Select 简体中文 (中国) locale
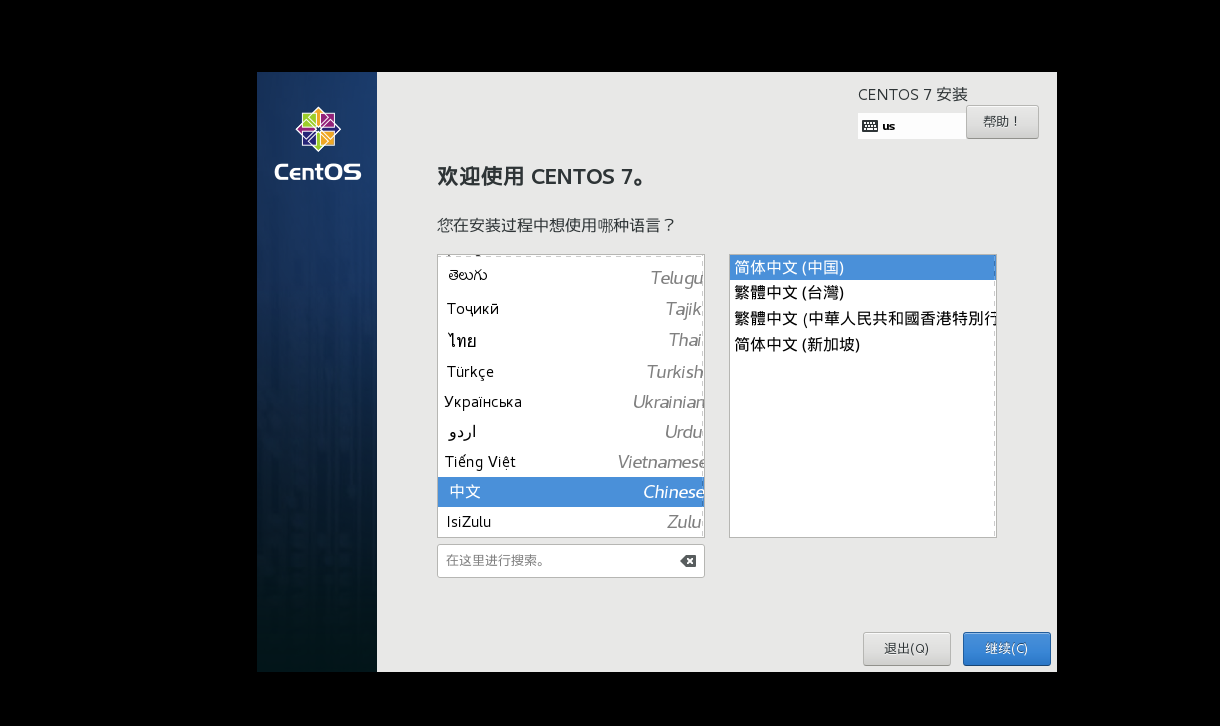Viewport: 1220px width, 726px height. pos(861,267)
